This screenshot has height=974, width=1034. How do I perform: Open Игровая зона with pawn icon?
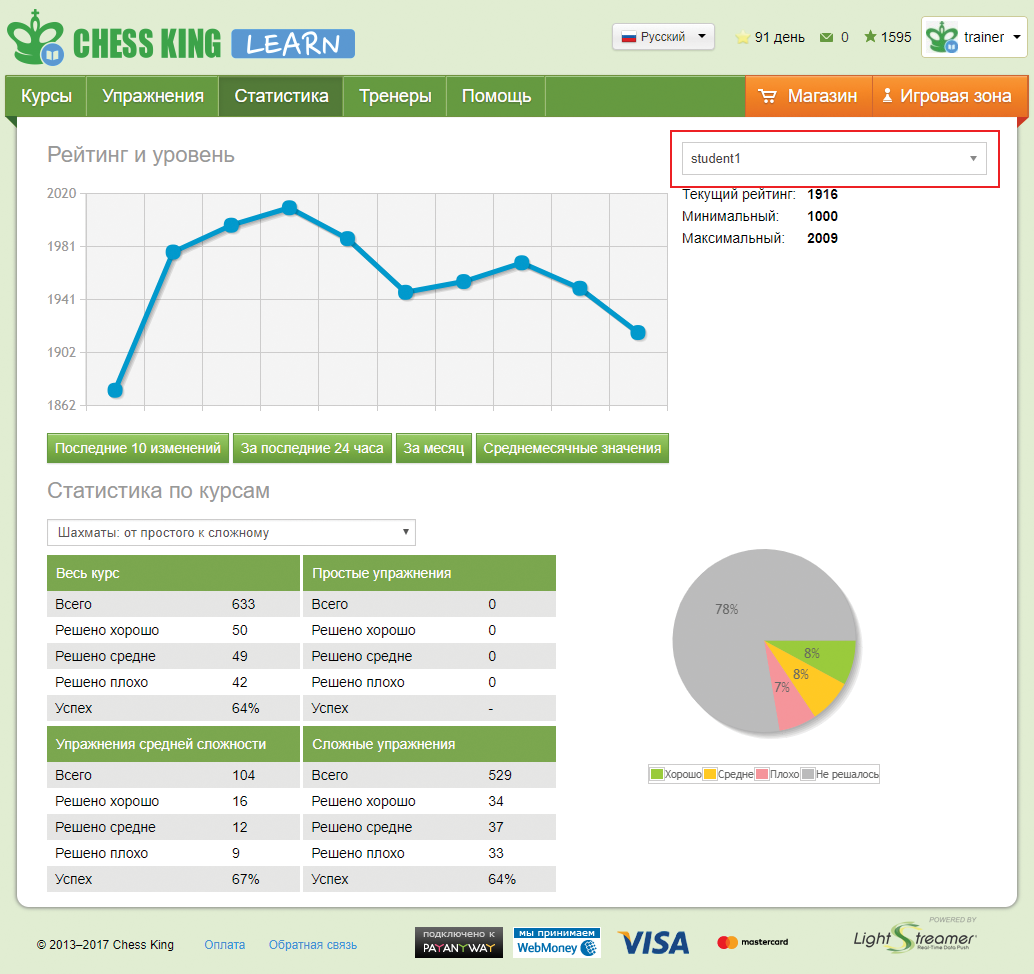886,97
